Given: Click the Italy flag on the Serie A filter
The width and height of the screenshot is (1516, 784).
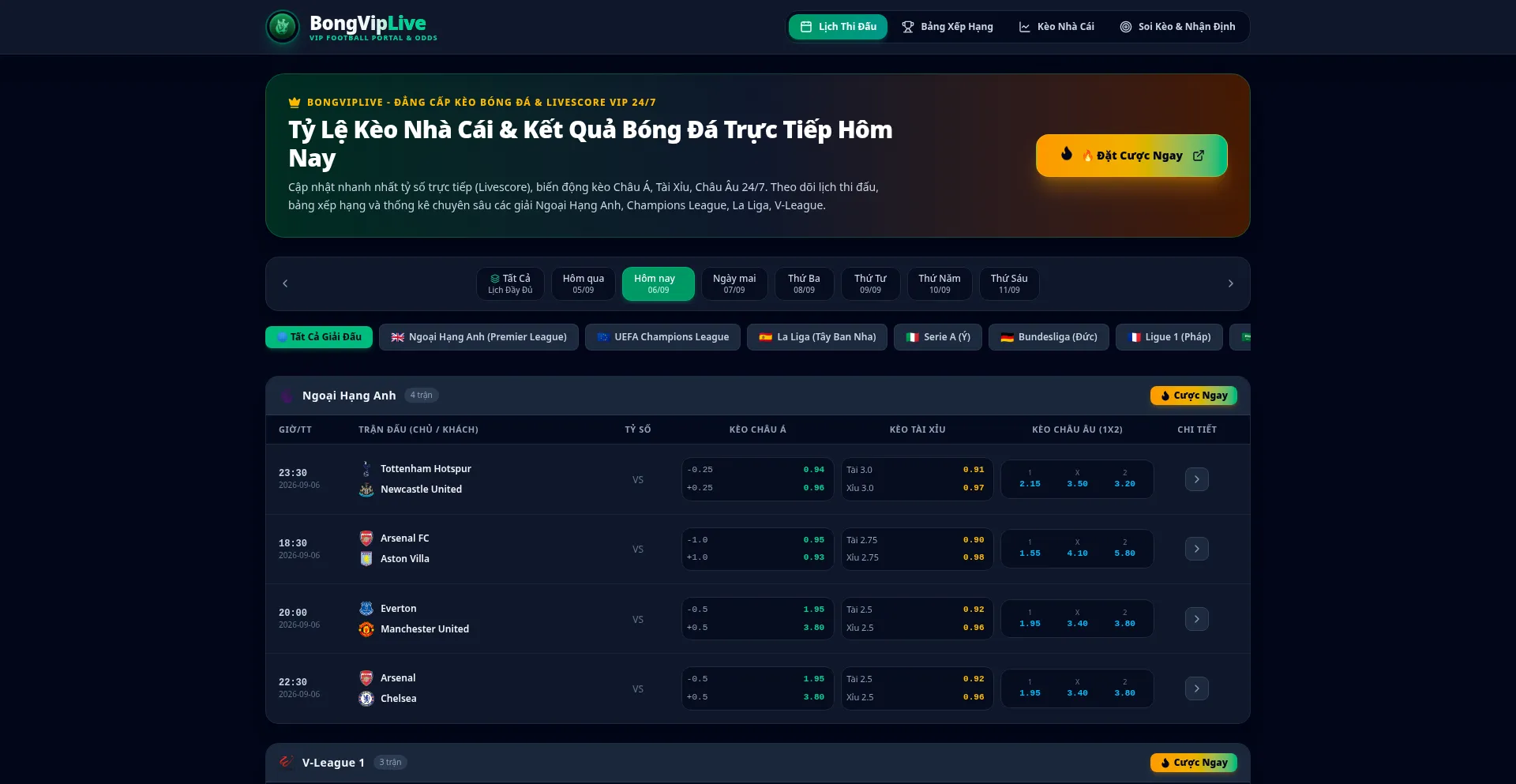Looking at the screenshot, I should pyautogui.click(x=913, y=337).
